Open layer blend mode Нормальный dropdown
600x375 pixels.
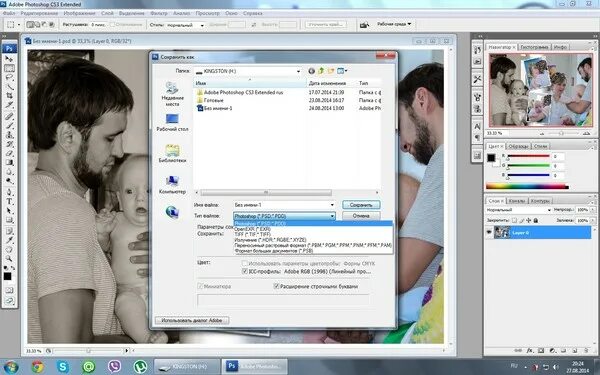518,210
